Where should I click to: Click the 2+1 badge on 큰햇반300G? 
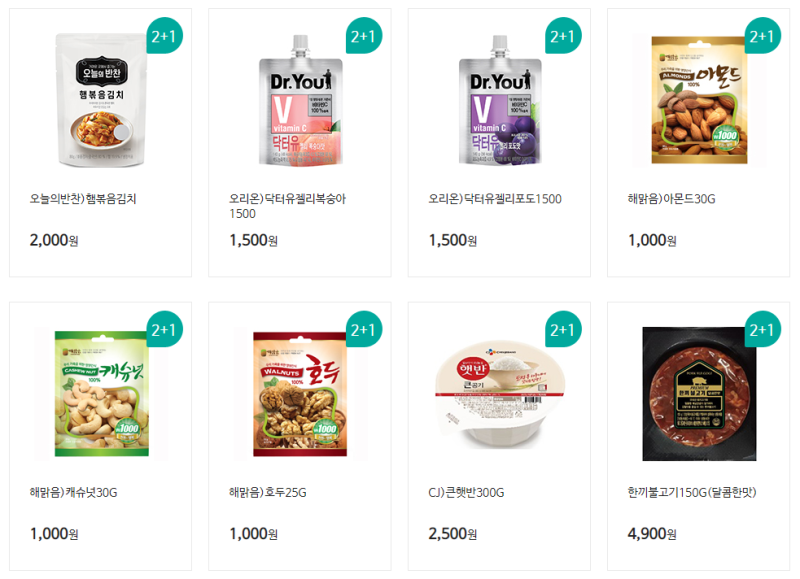(x=563, y=330)
